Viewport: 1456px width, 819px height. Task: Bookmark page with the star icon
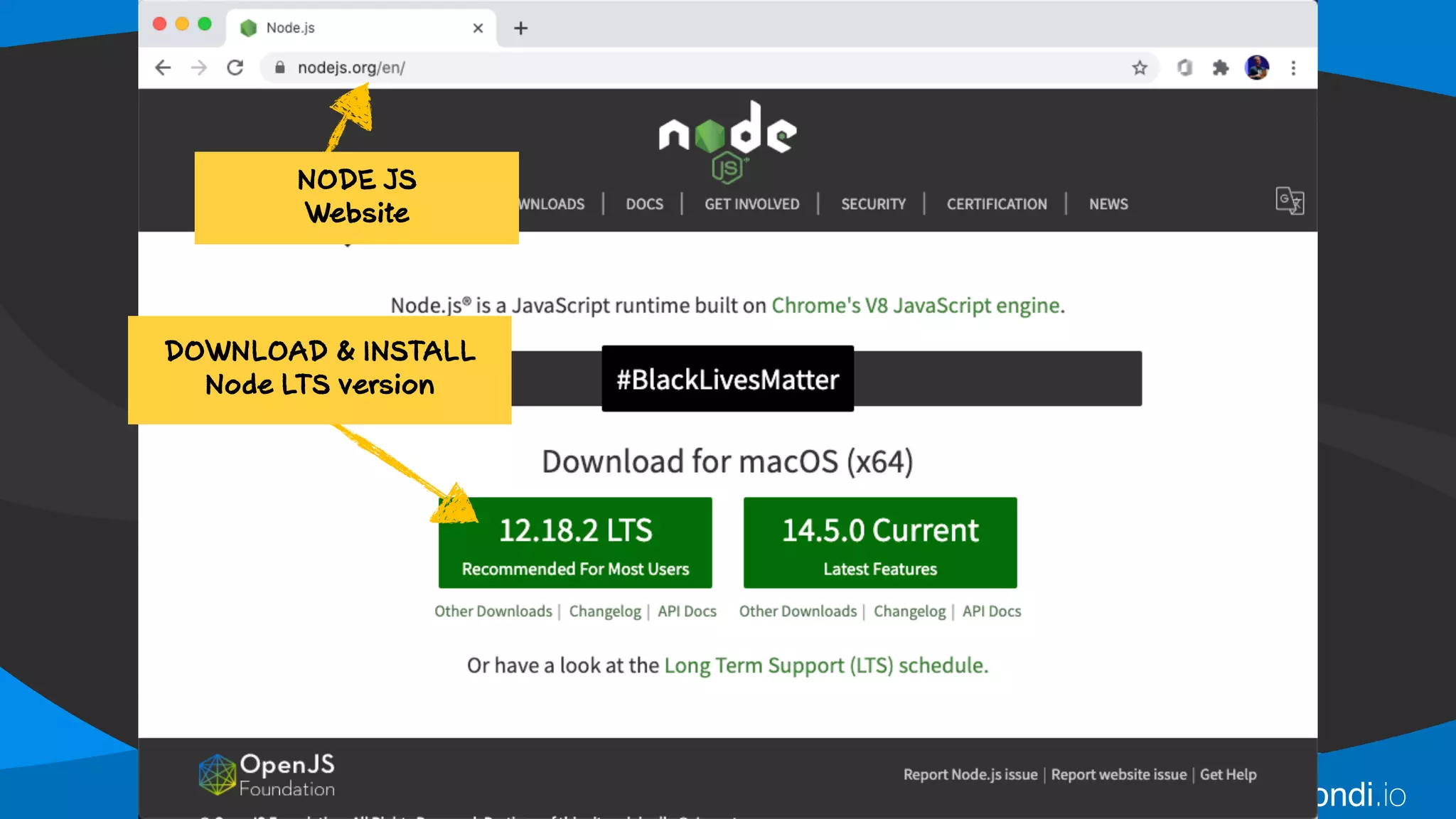[1140, 68]
